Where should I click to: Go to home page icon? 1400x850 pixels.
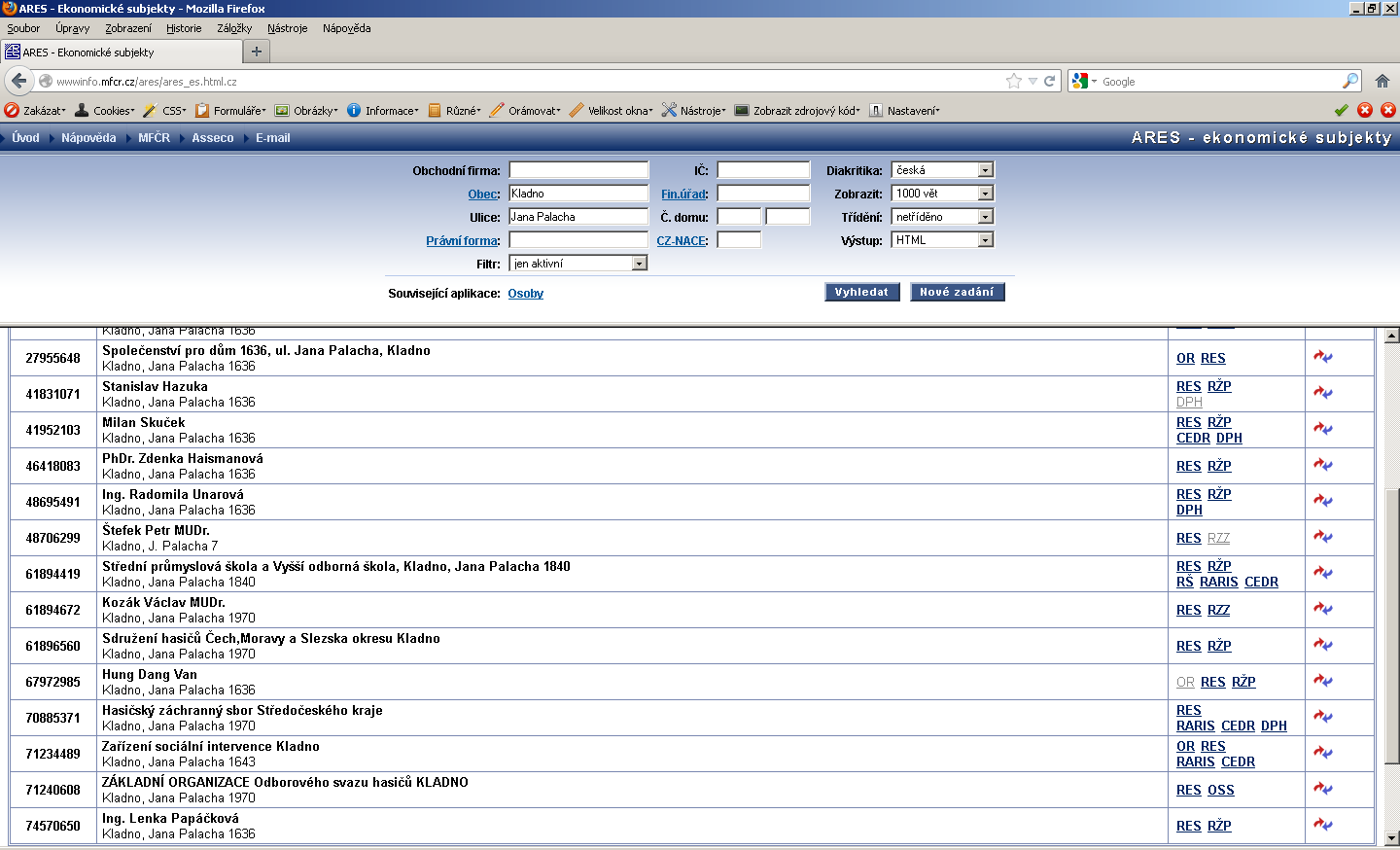tap(1382, 82)
